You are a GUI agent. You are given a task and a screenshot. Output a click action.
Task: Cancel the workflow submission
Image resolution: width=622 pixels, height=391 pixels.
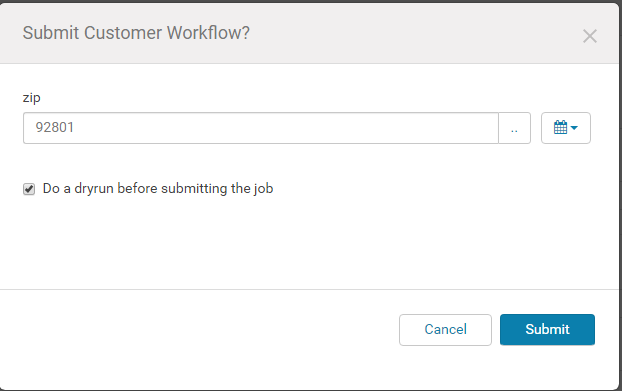click(445, 330)
